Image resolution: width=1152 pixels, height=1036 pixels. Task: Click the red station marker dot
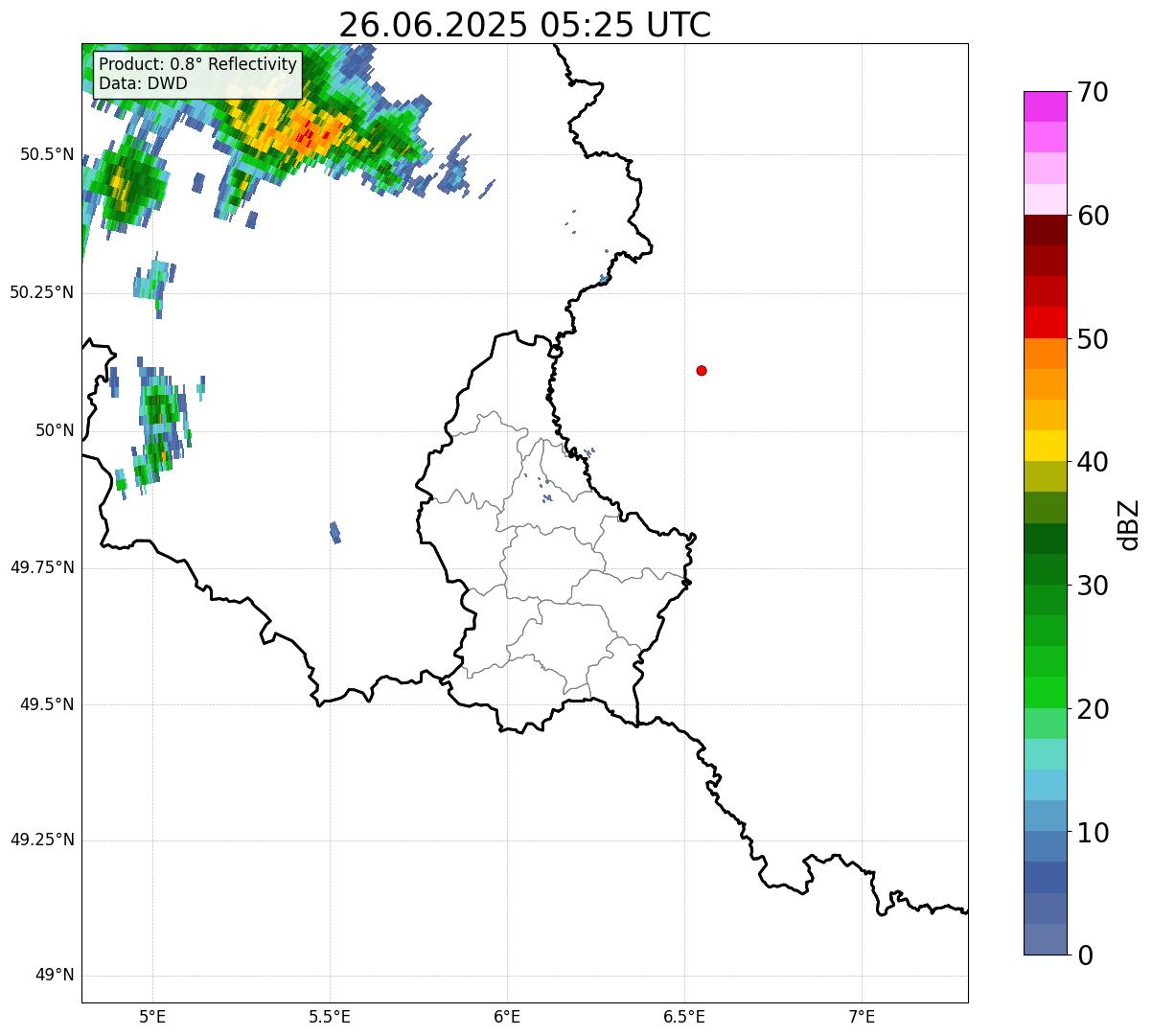coord(702,370)
